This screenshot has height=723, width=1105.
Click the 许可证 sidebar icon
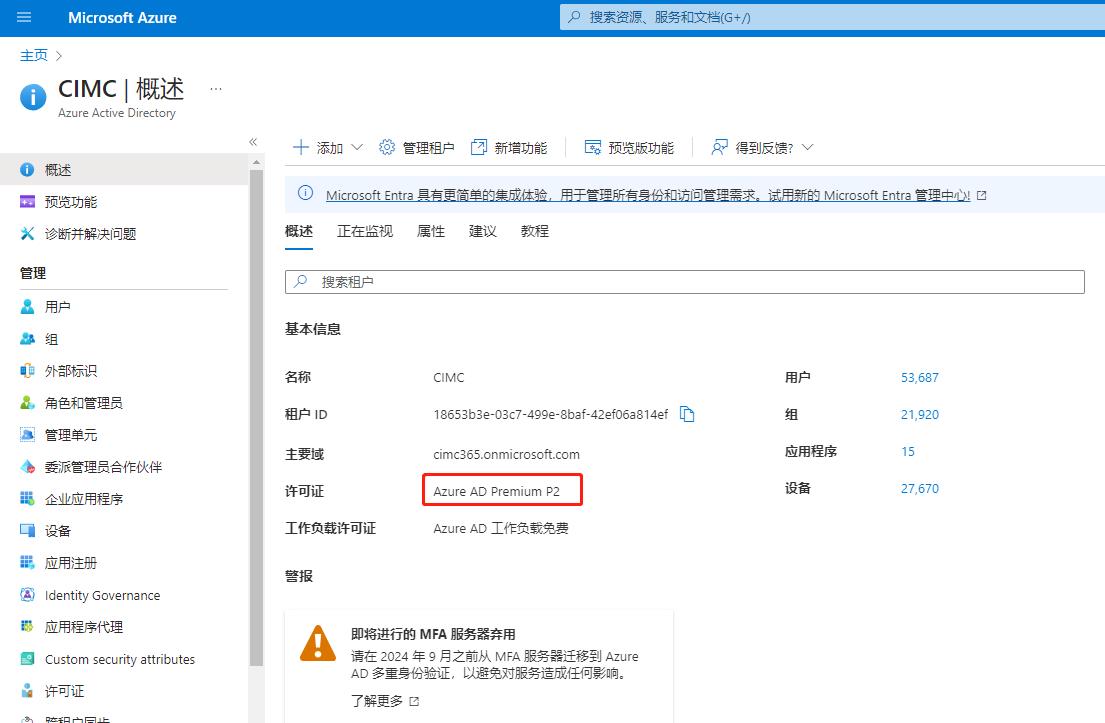click(27, 691)
